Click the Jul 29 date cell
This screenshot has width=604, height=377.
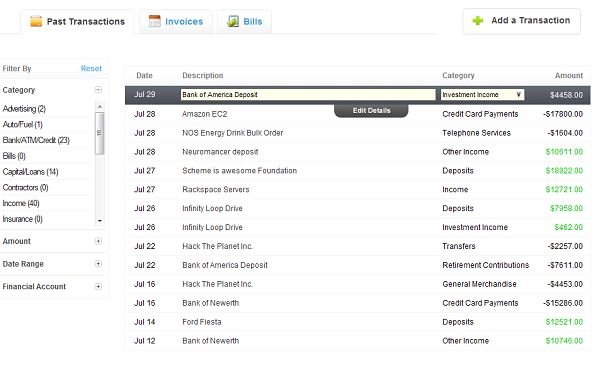145,95
